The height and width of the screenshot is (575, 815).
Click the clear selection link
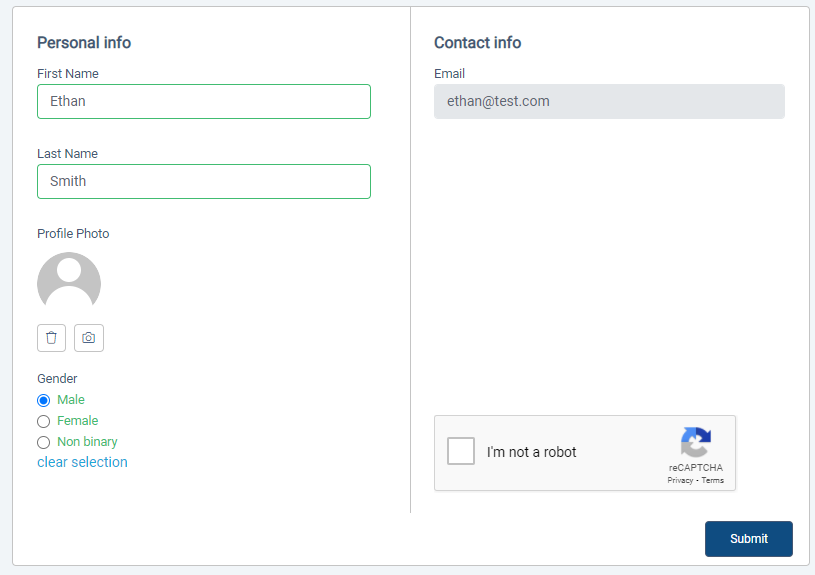pyautogui.click(x=82, y=462)
